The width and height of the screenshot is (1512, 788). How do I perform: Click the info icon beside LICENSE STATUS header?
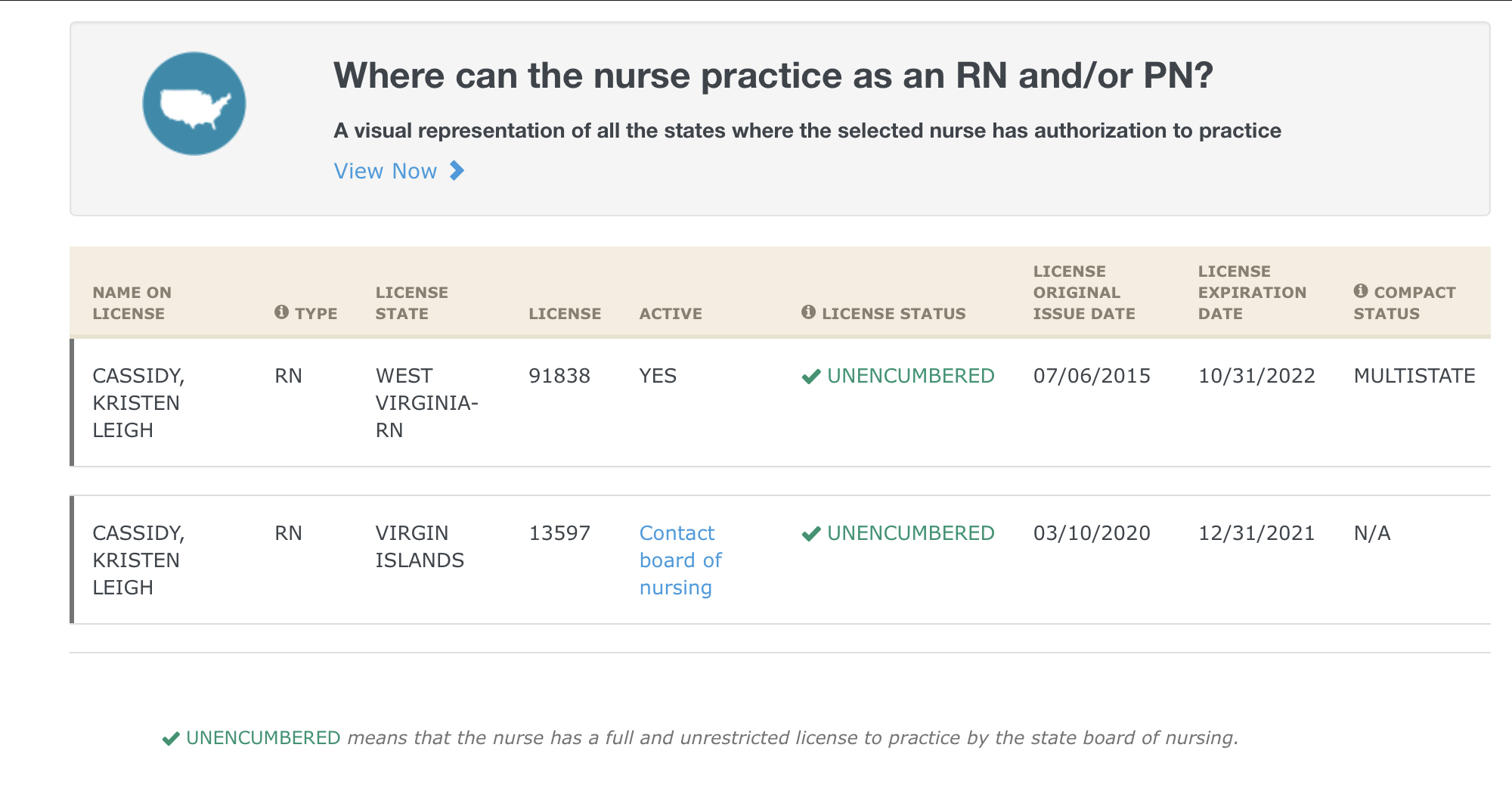(x=807, y=310)
